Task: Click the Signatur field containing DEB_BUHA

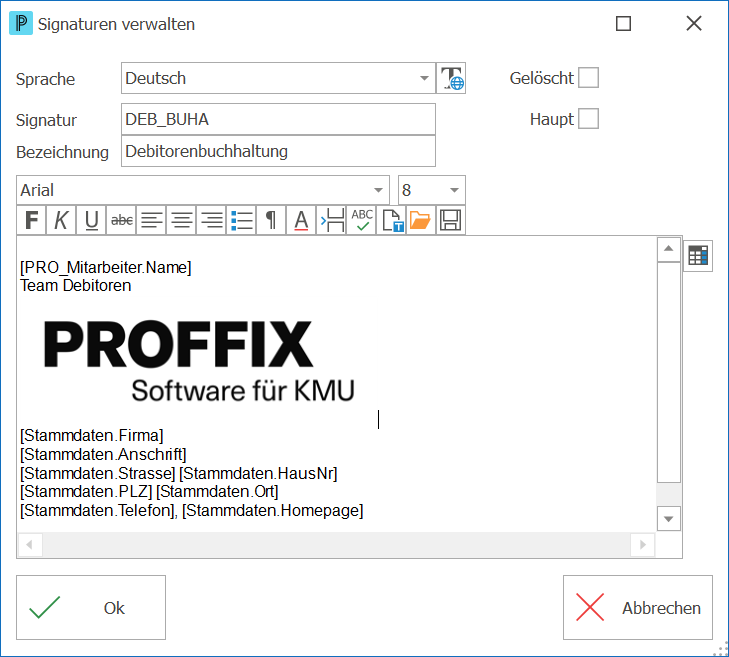Action: [278, 119]
